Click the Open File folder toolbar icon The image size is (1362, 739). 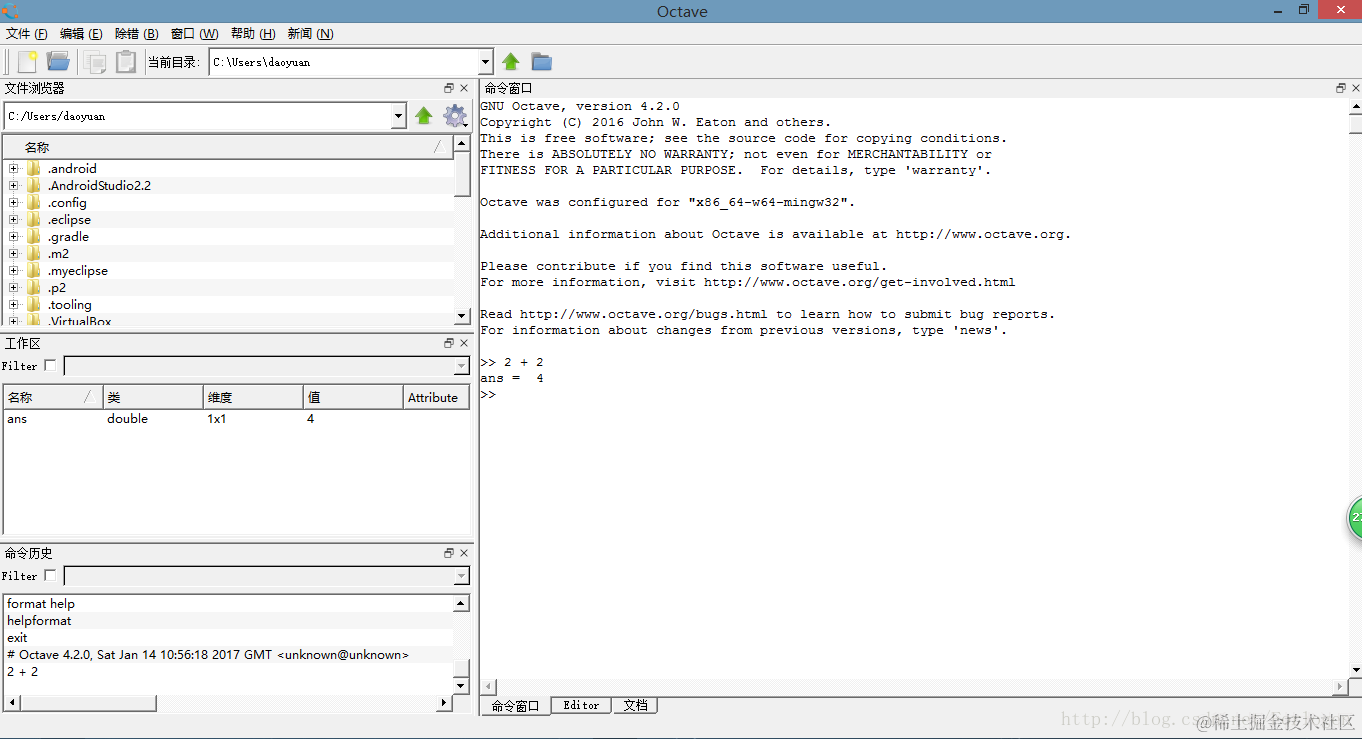pos(58,62)
